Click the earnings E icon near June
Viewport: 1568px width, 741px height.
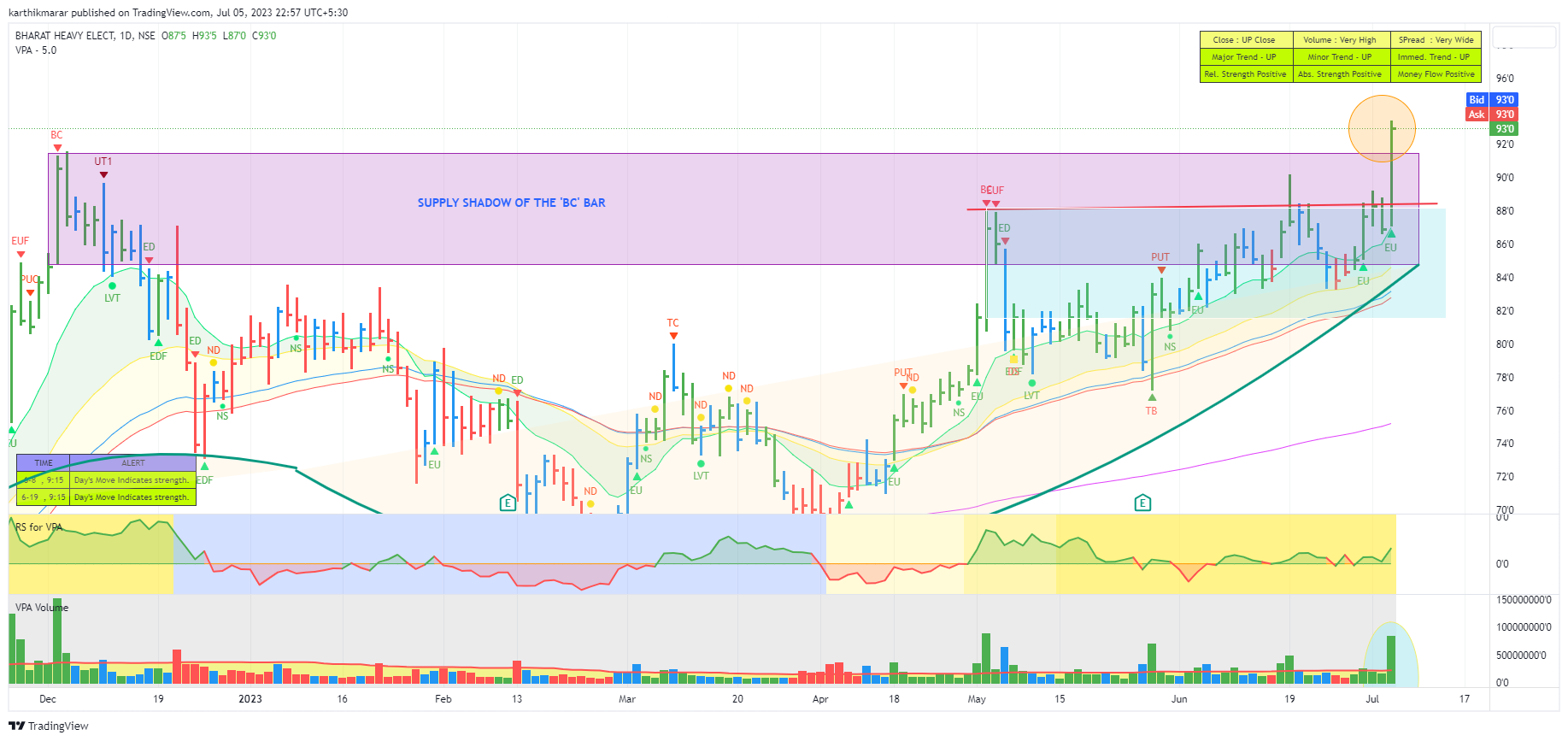click(1142, 503)
